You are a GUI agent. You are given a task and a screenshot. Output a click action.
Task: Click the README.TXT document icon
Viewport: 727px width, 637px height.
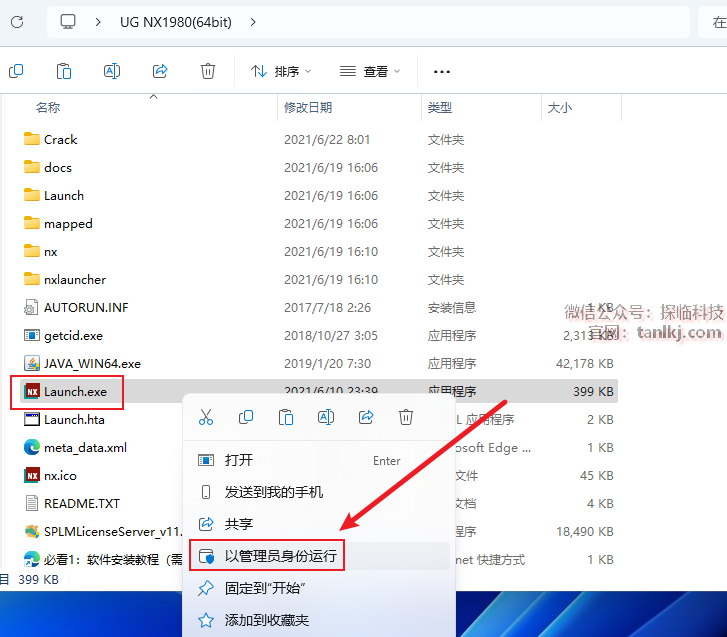click(x=32, y=503)
